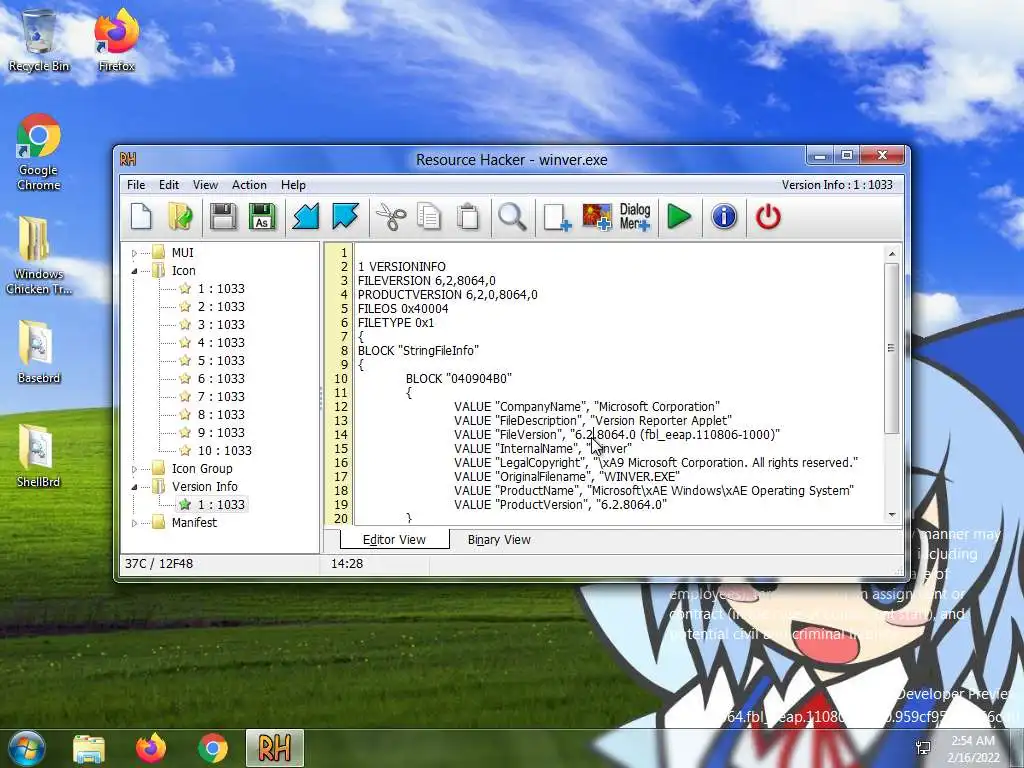Click the "CompanyName" value line in editor
Image resolution: width=1024 pixels, height=768 pixels.
click(x=586, y=406)
